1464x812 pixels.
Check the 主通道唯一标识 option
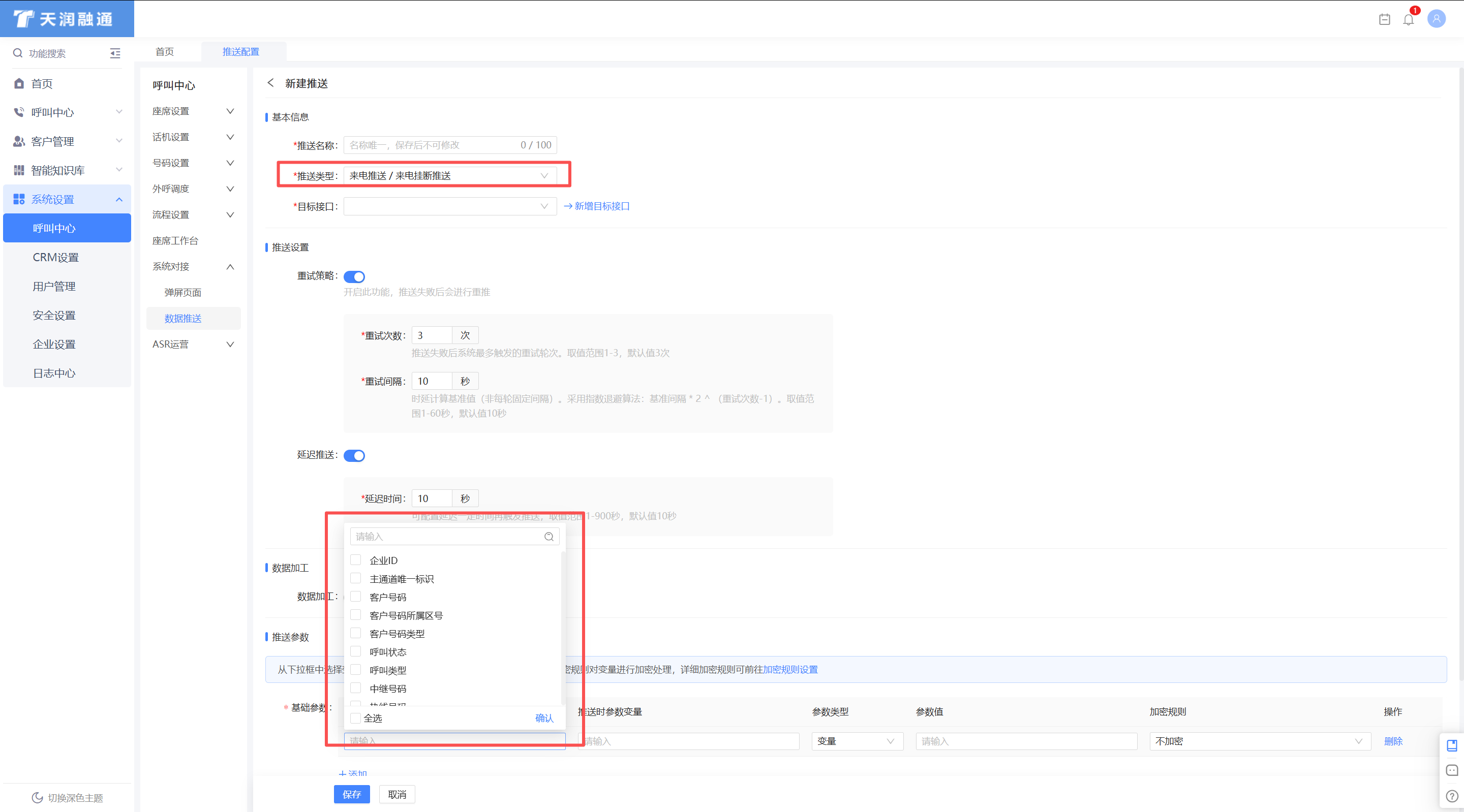click(356, 578)
